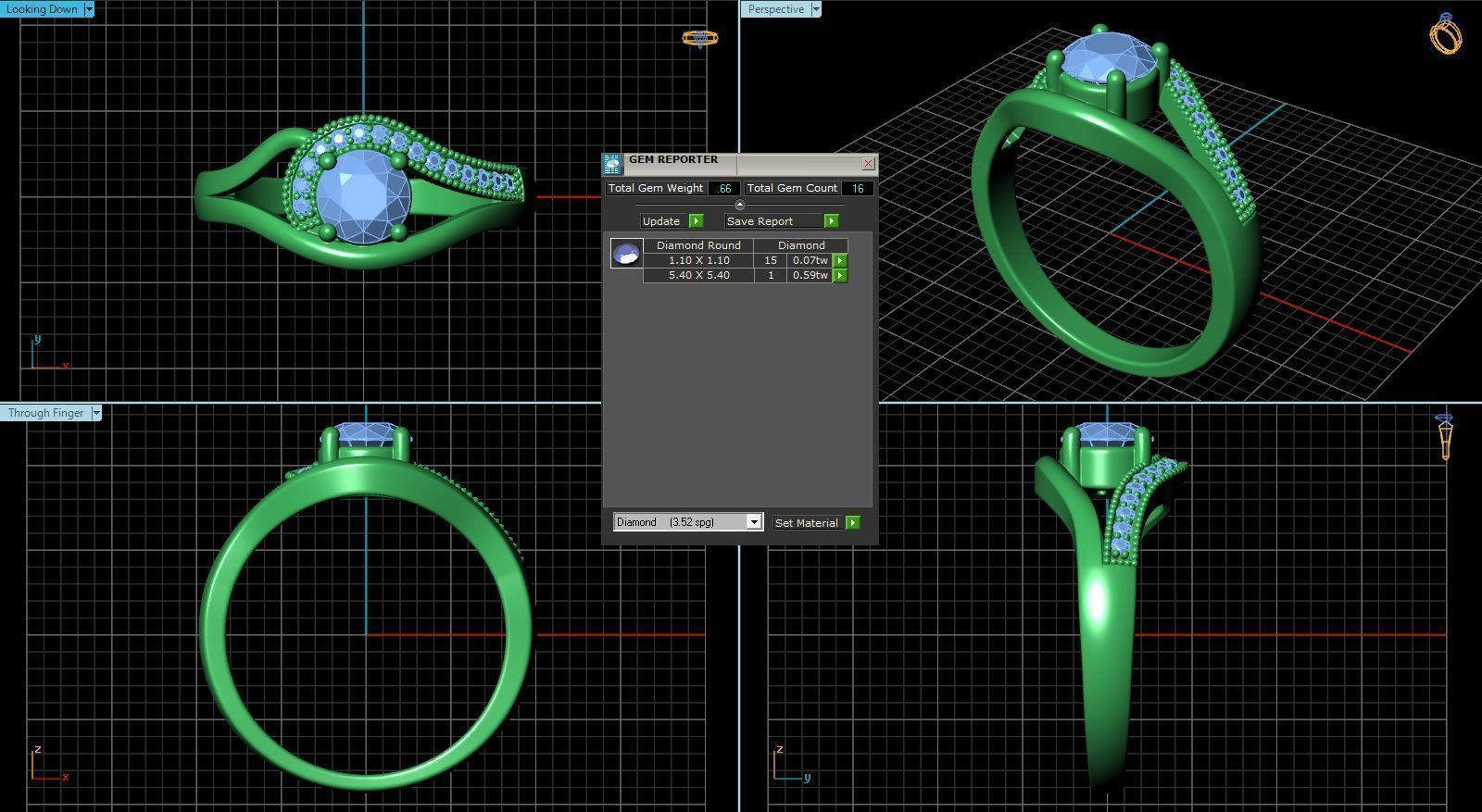The height and width of the screenshot is (812, 1482).
Task: Click green arrow next to Update
Action: 697,221
